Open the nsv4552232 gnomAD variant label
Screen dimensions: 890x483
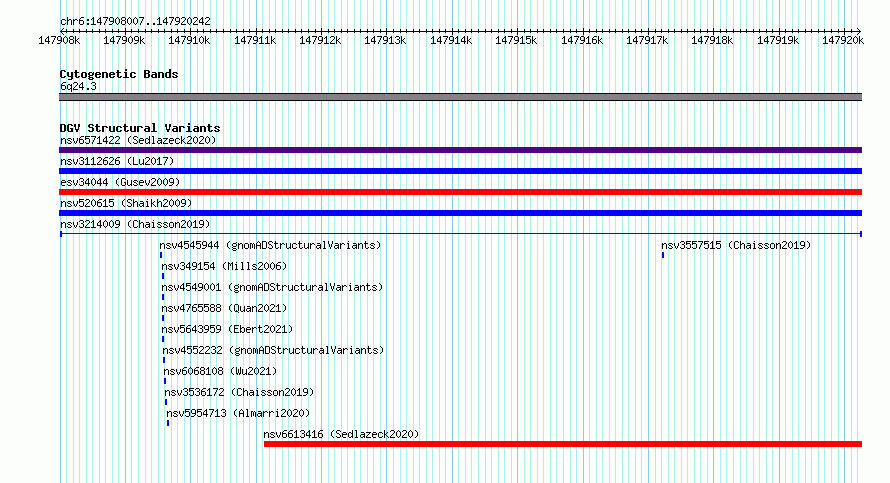(274, 350)
